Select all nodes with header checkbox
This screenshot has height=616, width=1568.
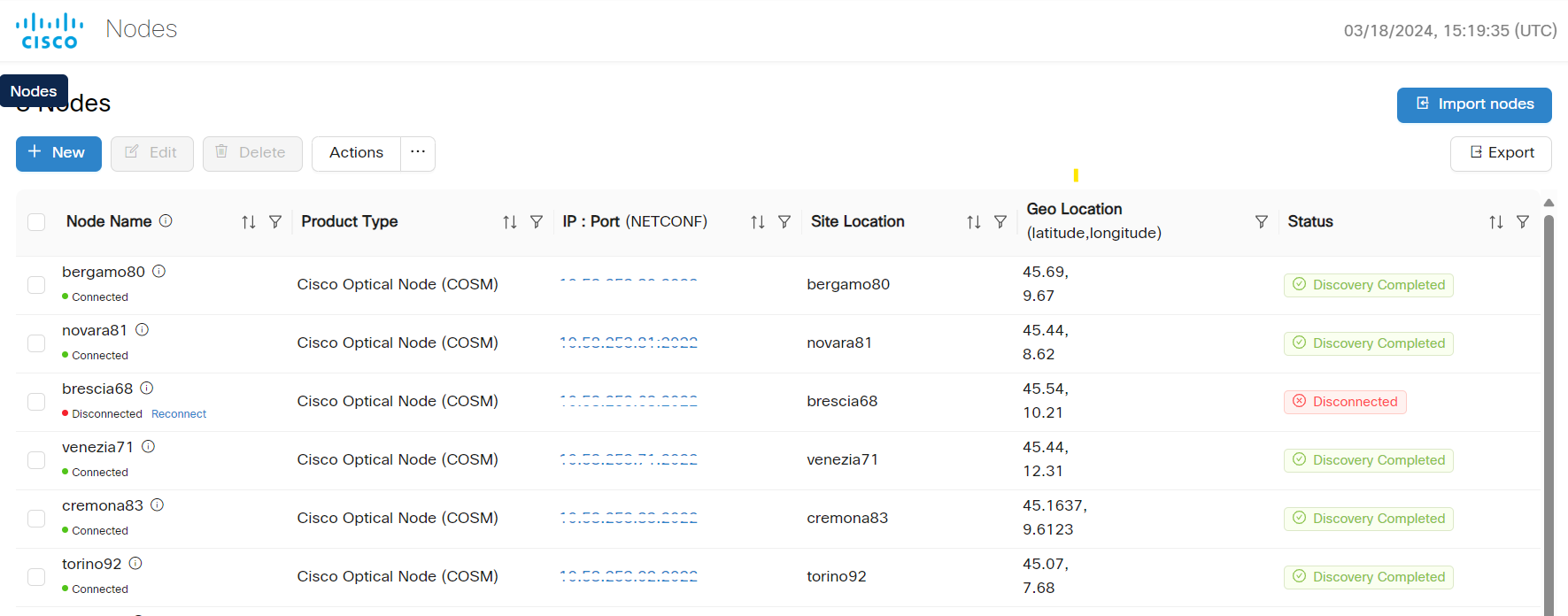(x=36, y=222)
